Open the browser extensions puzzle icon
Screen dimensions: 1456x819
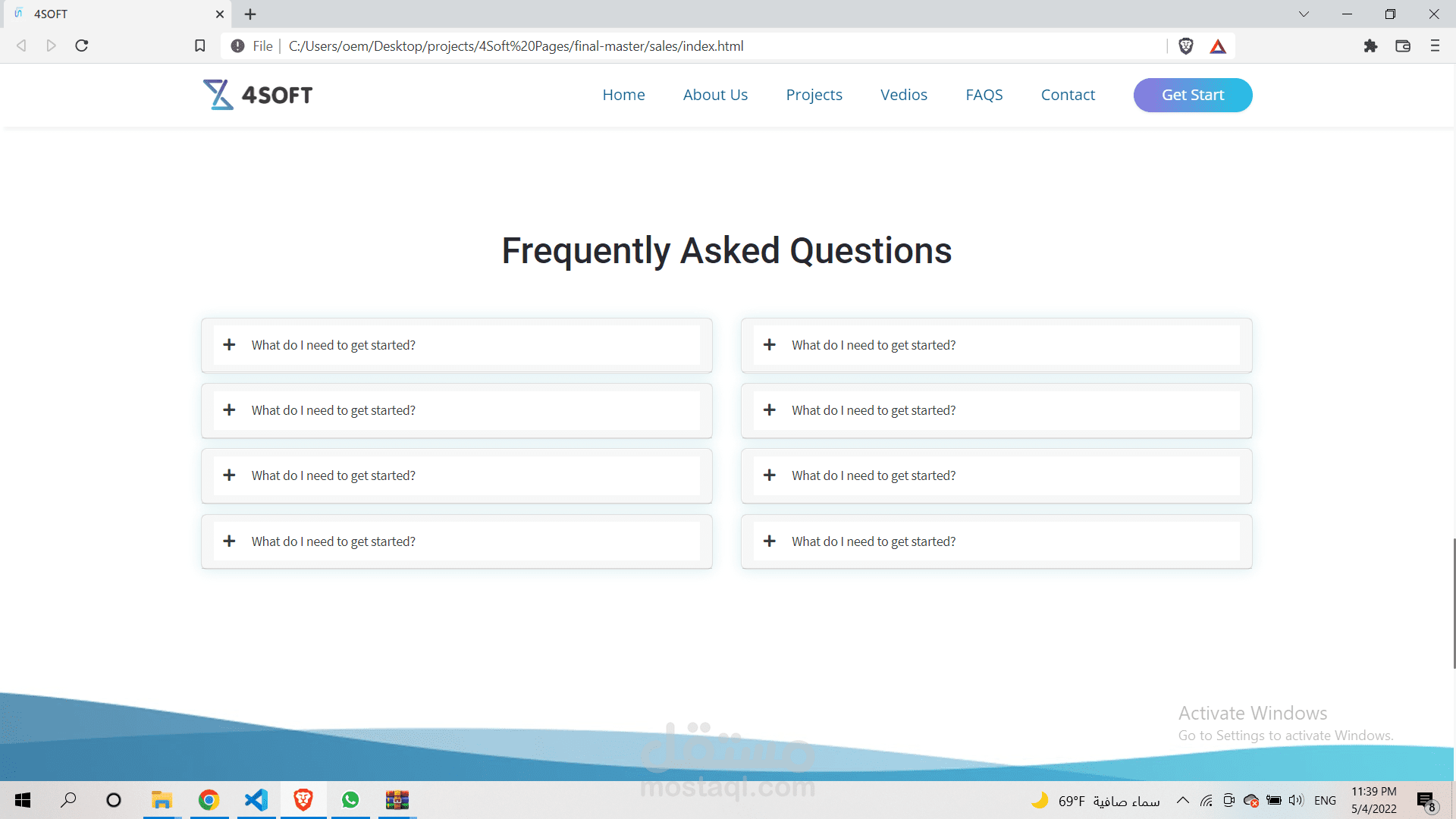tap(1370, 46)
